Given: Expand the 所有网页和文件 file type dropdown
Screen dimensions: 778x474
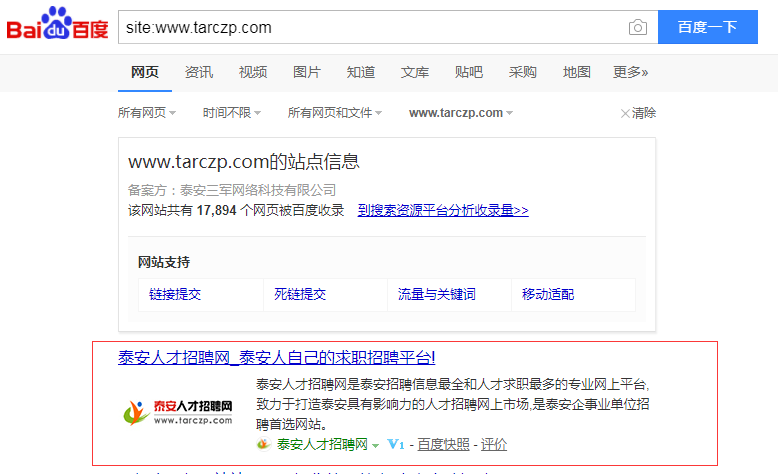Looking at the screenshot, I should click(x=335, y=113).
